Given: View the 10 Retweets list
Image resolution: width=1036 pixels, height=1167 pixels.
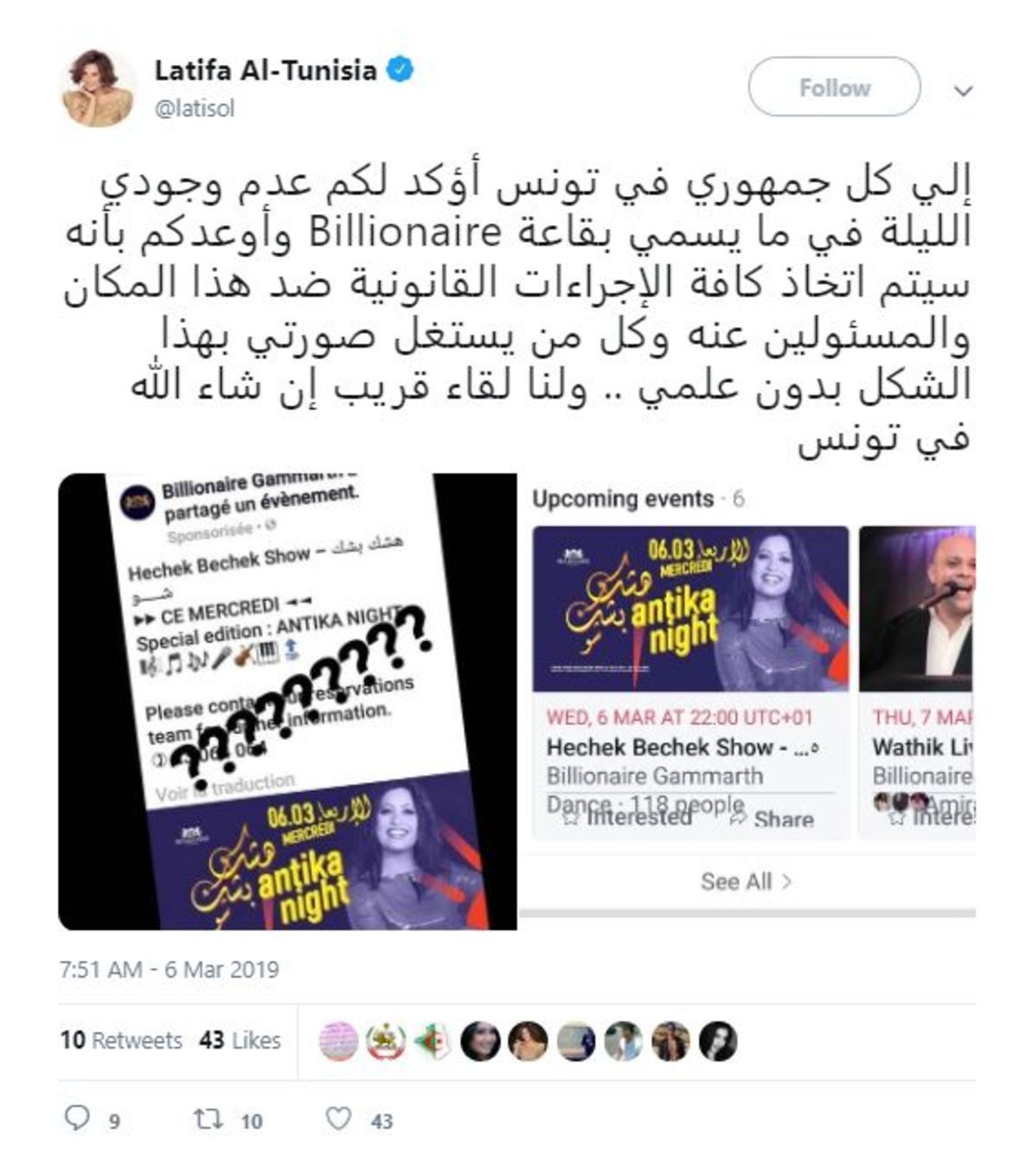Looking at the screenshot, I should [121, 1040].
